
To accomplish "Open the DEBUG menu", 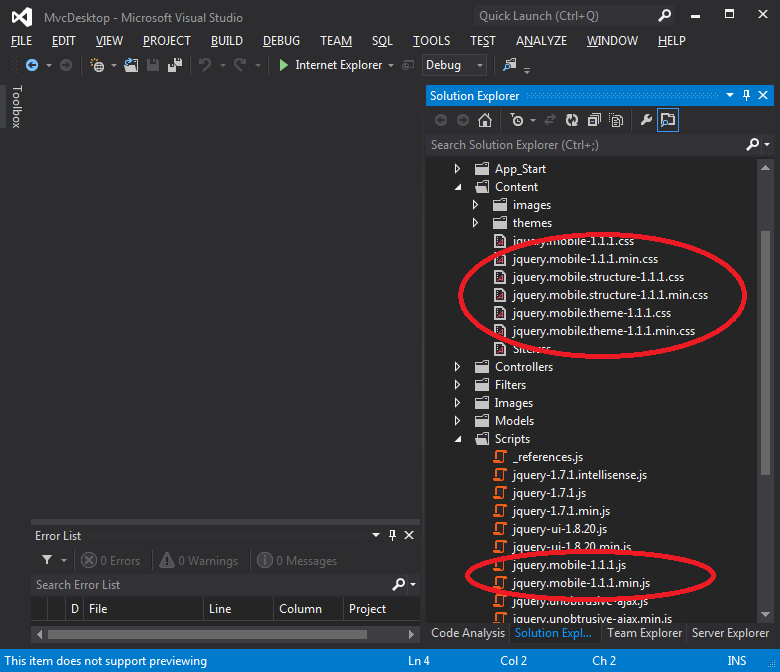I will [282, 41].
